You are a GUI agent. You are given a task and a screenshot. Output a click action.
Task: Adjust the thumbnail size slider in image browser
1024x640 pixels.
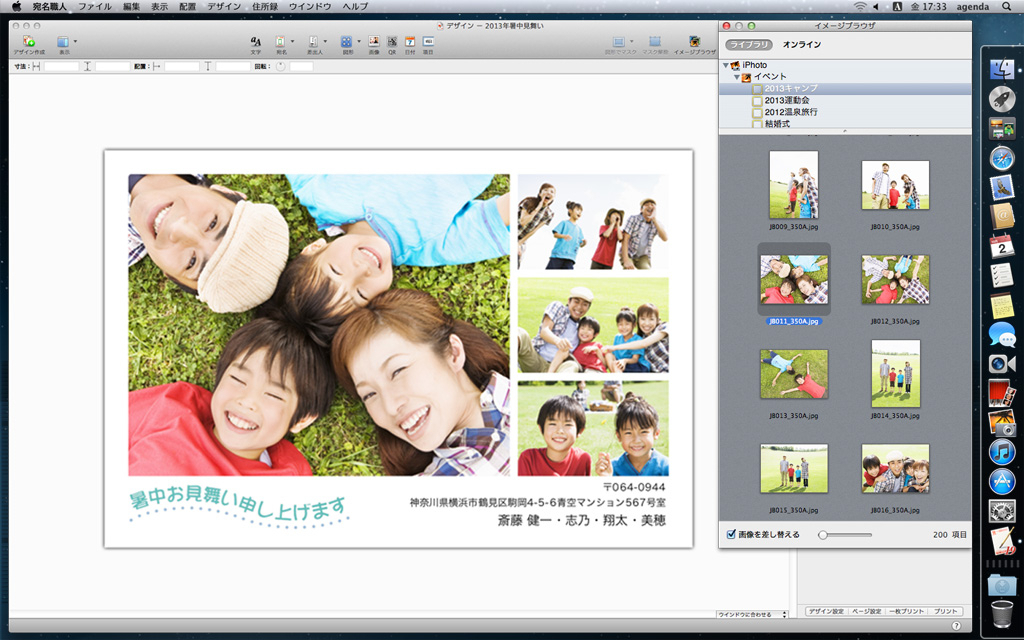823,535
